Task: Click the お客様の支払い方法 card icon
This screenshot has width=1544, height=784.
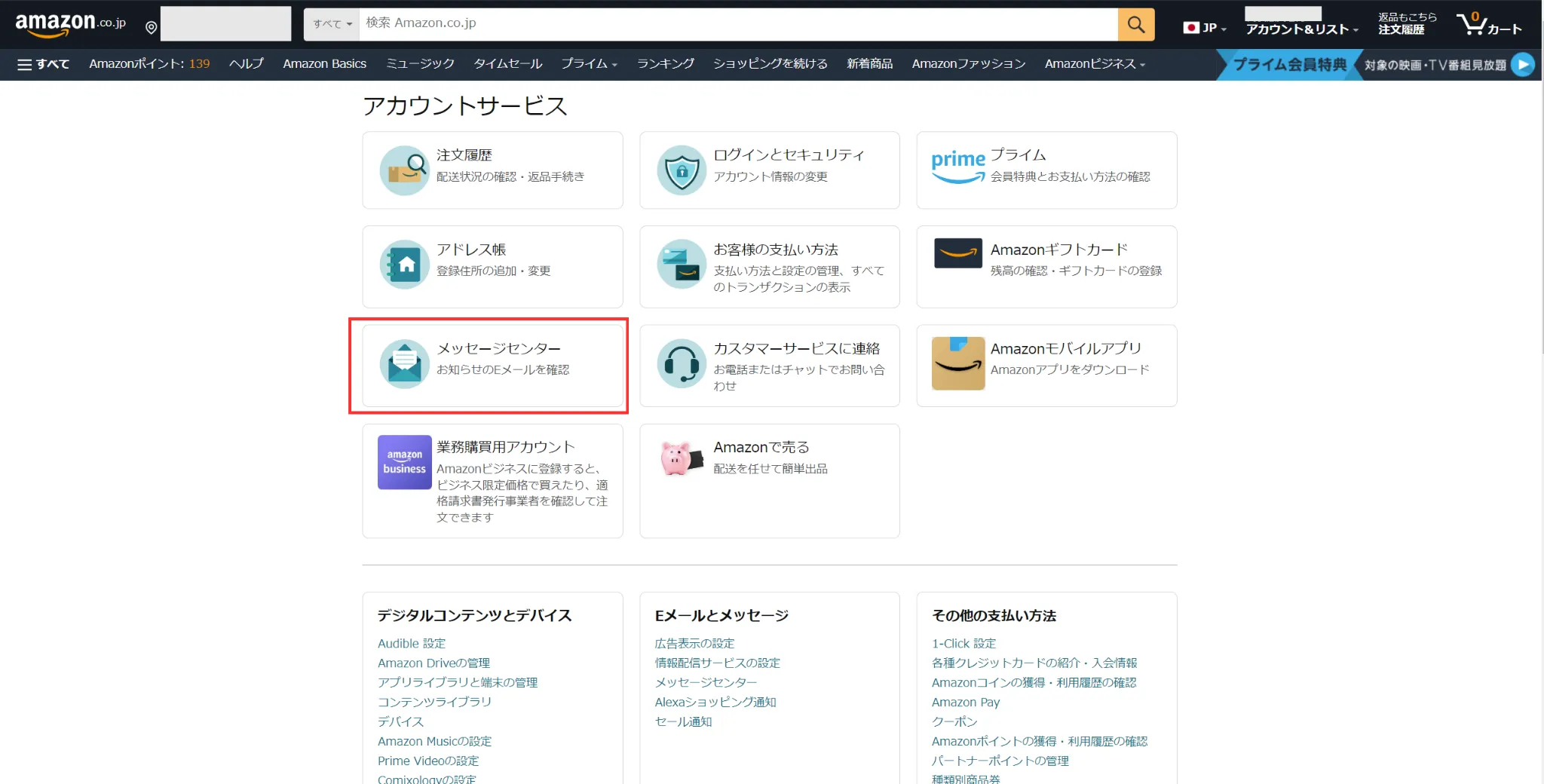Action: (682, 265)
